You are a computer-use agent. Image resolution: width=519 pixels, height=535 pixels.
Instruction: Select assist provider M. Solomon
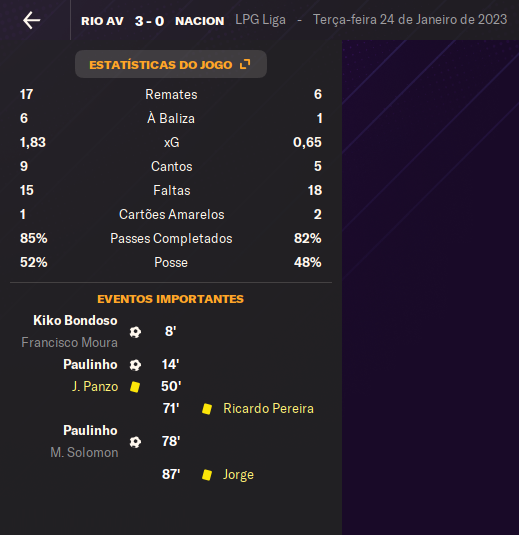coord(84,452)
